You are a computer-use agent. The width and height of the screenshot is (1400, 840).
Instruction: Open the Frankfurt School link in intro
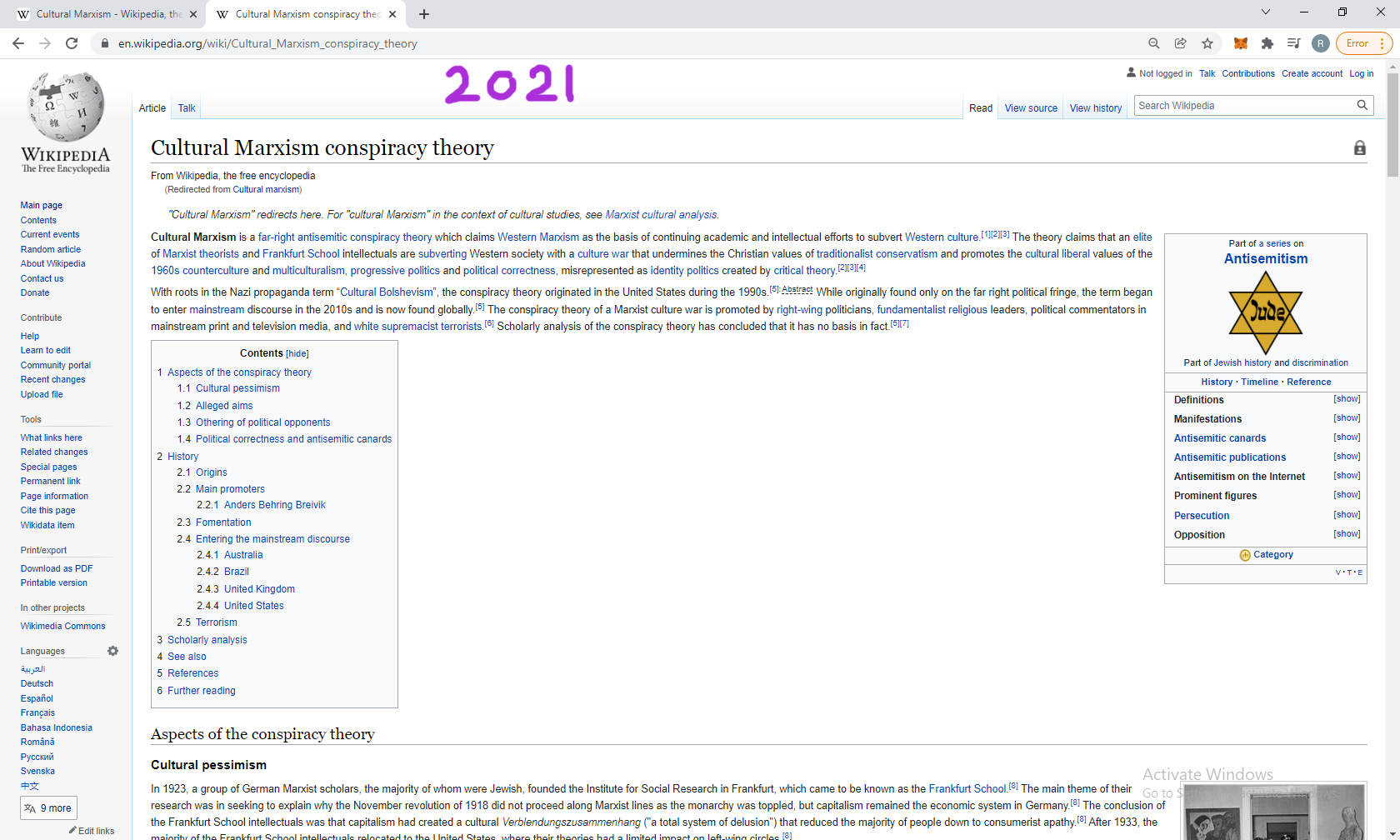click(301, 254)
